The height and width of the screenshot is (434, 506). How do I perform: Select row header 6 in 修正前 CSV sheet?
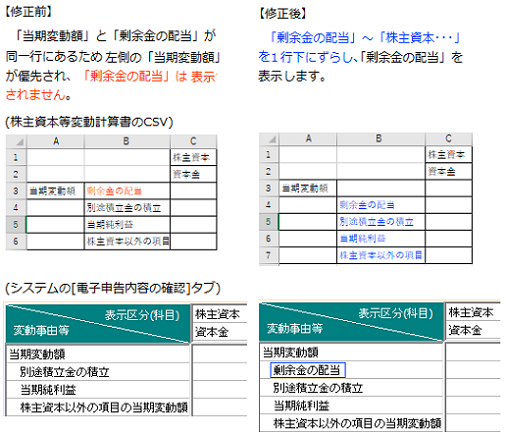pyautogui.click(x=16, y=241)
